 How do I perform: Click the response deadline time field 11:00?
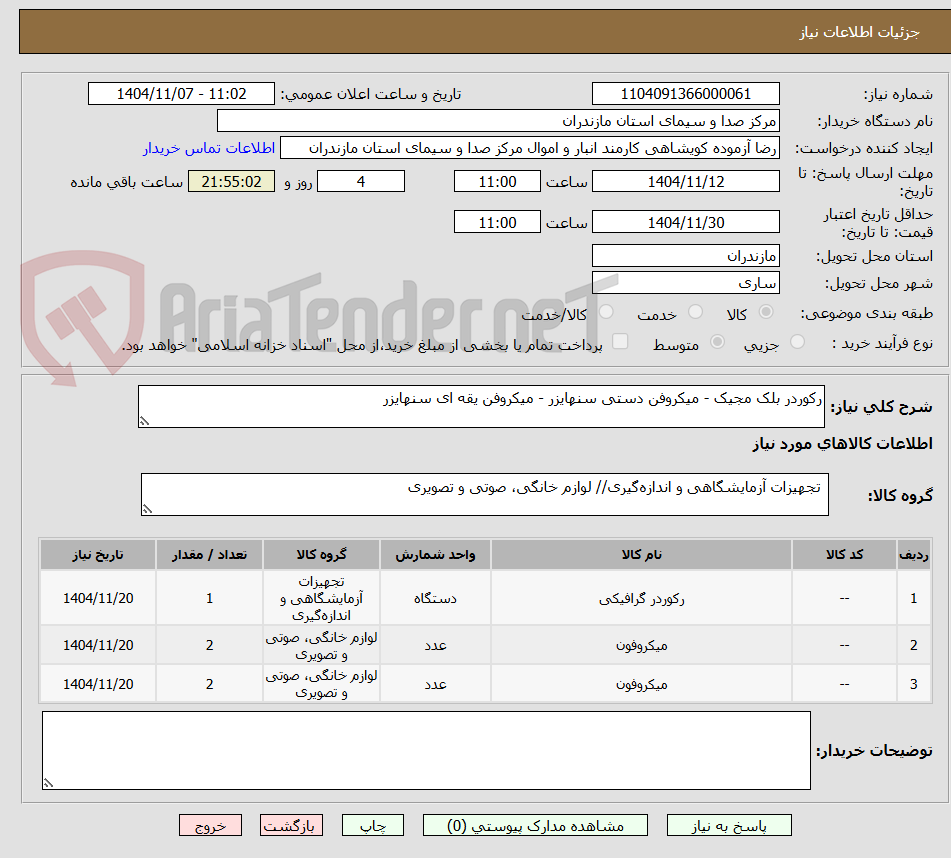pyautogui.click(x=497, y=181)
